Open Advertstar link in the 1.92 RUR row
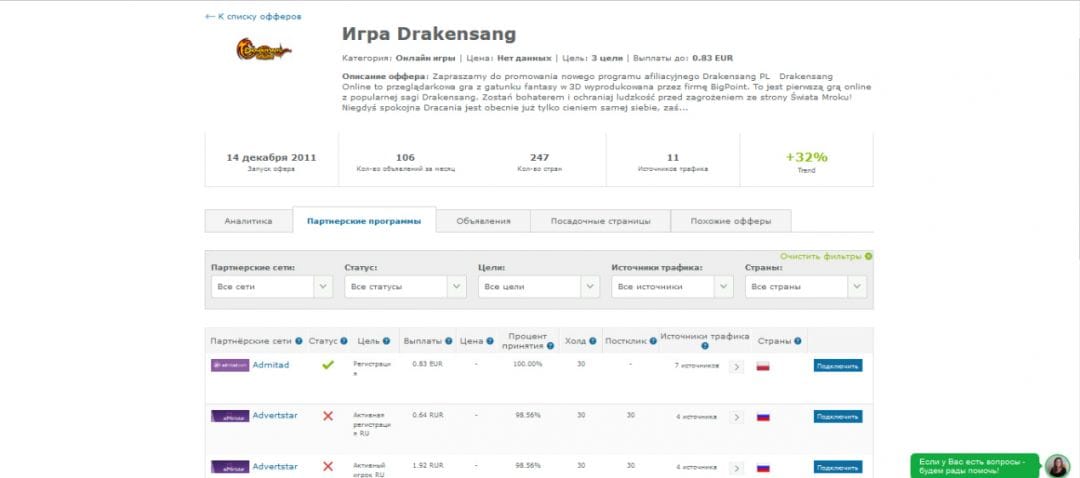 275,466
